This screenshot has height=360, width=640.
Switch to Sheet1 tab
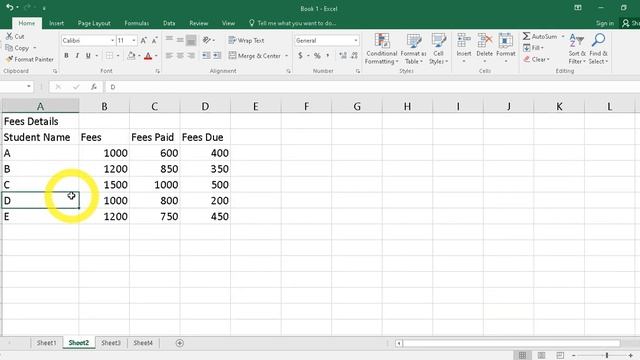pos(47,343)
